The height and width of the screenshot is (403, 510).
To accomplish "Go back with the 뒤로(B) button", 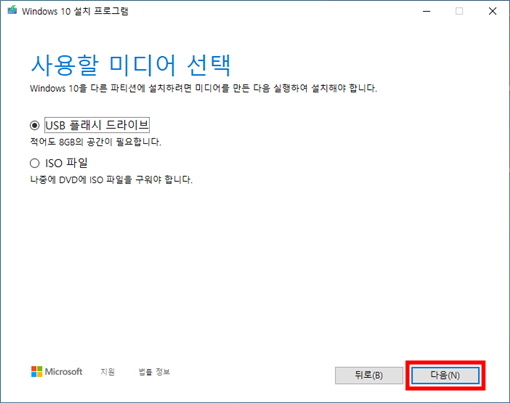I will [369, 375].
